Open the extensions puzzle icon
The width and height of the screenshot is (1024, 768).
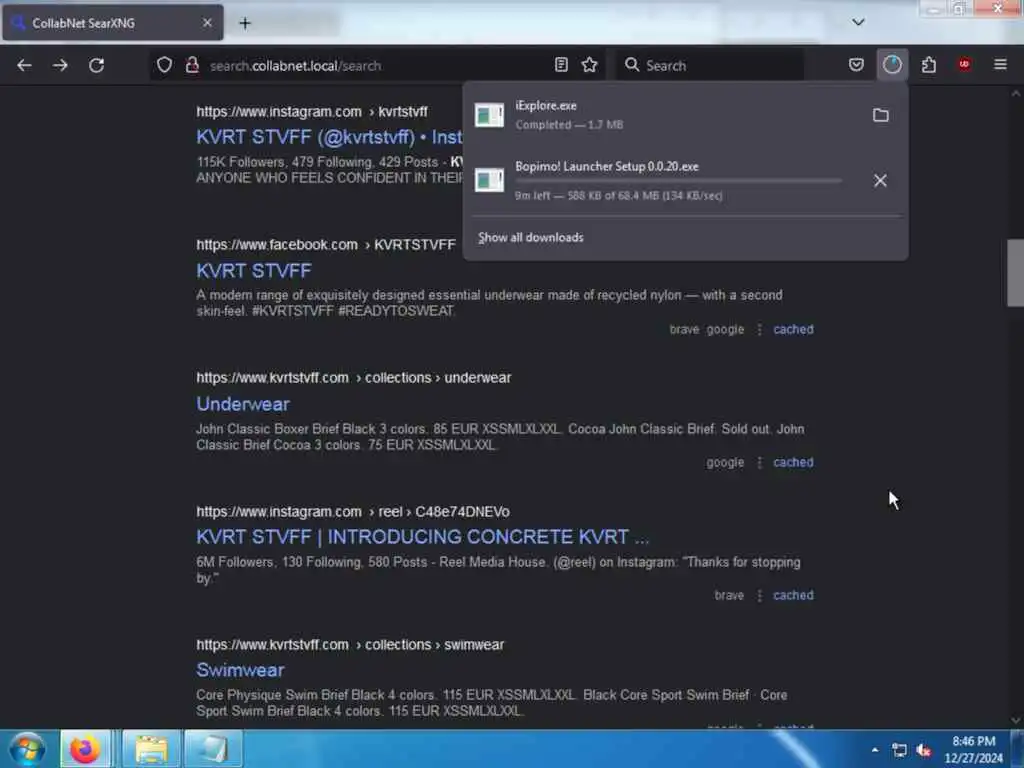pos(929,65)
